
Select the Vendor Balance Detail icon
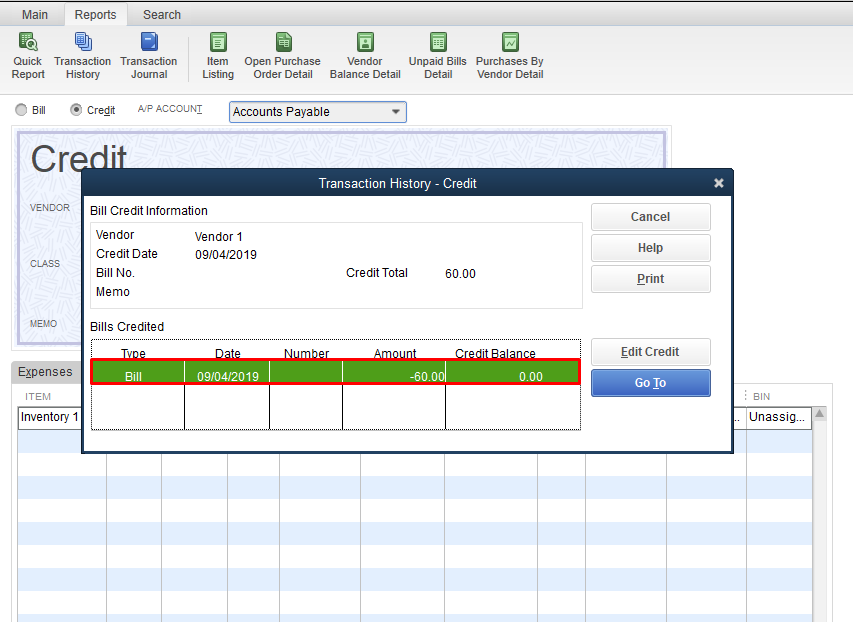(364, 55)
